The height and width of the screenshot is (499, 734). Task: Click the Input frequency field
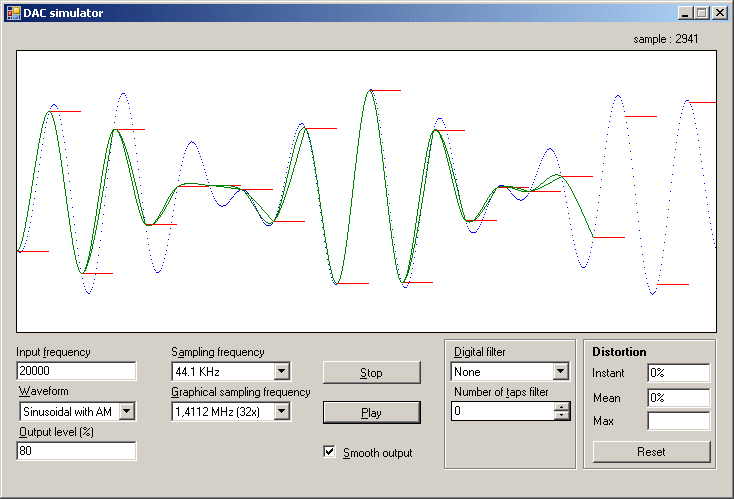click(76, 371)
